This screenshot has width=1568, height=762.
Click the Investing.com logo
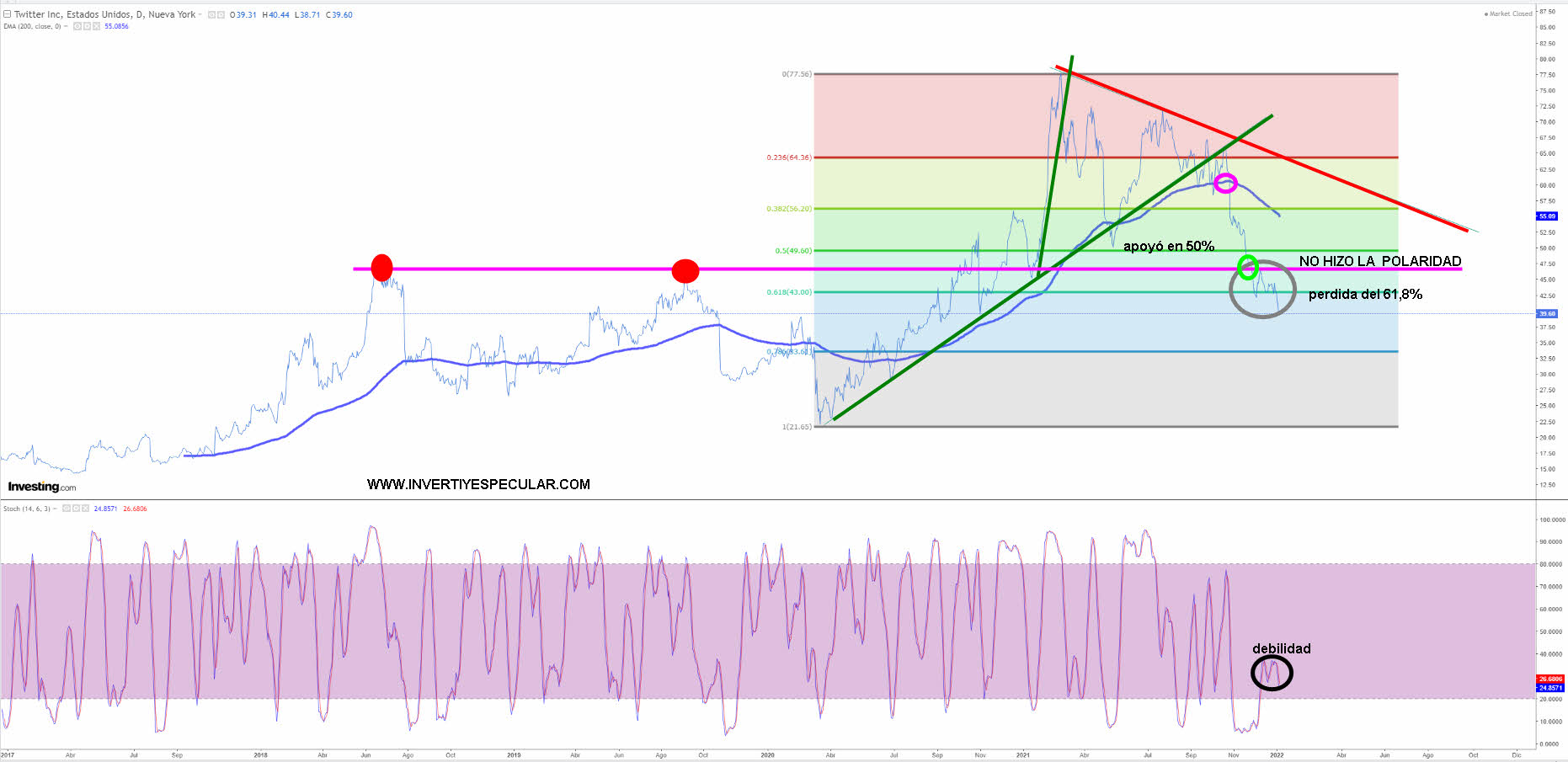point(41,487)
